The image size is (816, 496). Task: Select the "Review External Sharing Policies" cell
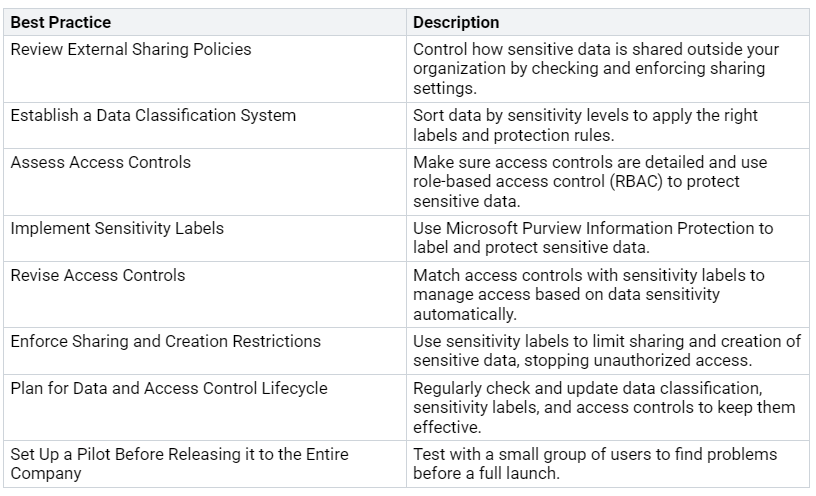131,49
